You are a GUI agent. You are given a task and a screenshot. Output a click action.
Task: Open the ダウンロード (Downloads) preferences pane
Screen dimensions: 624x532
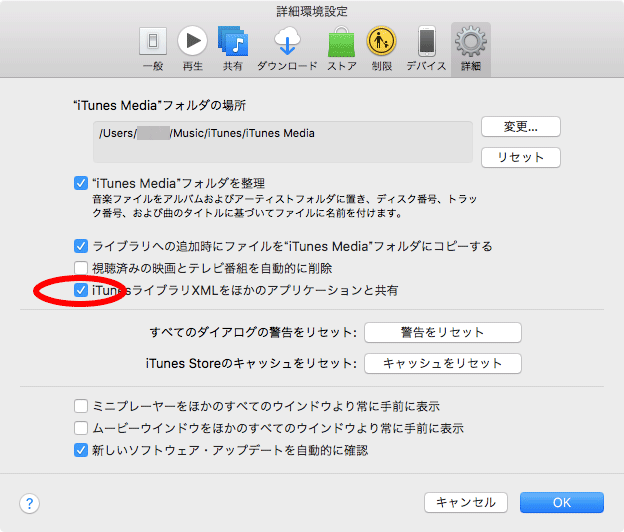coord(287,49)
